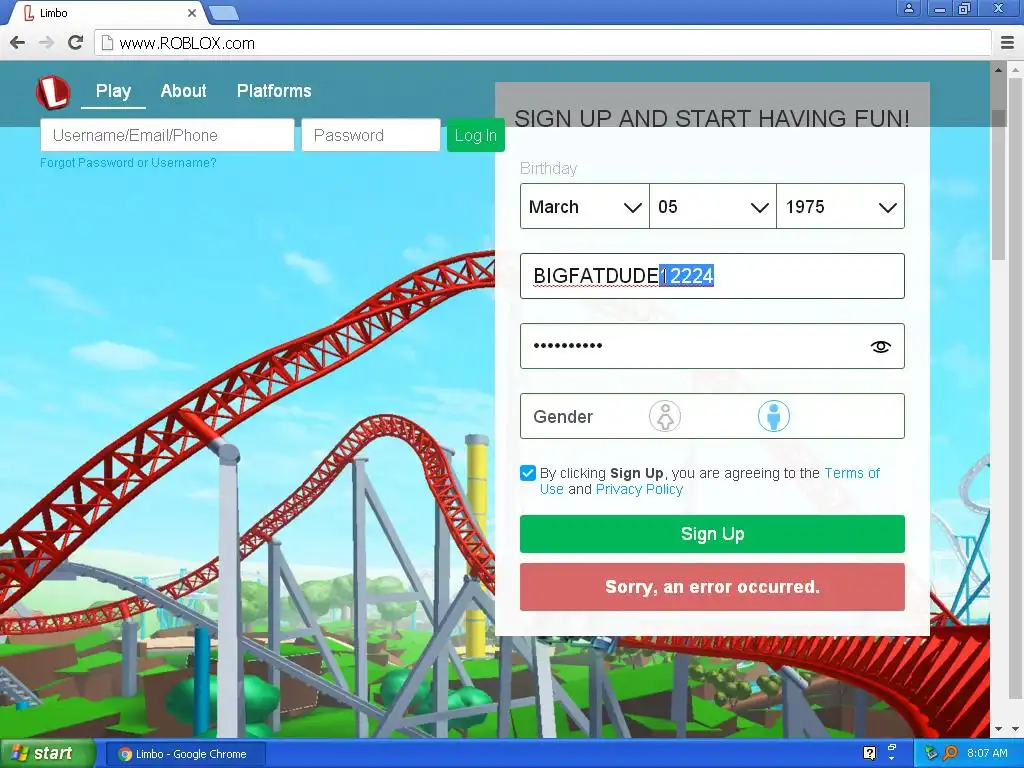
Task: Open the Chrome hamburger menu
Action: 1008,43
